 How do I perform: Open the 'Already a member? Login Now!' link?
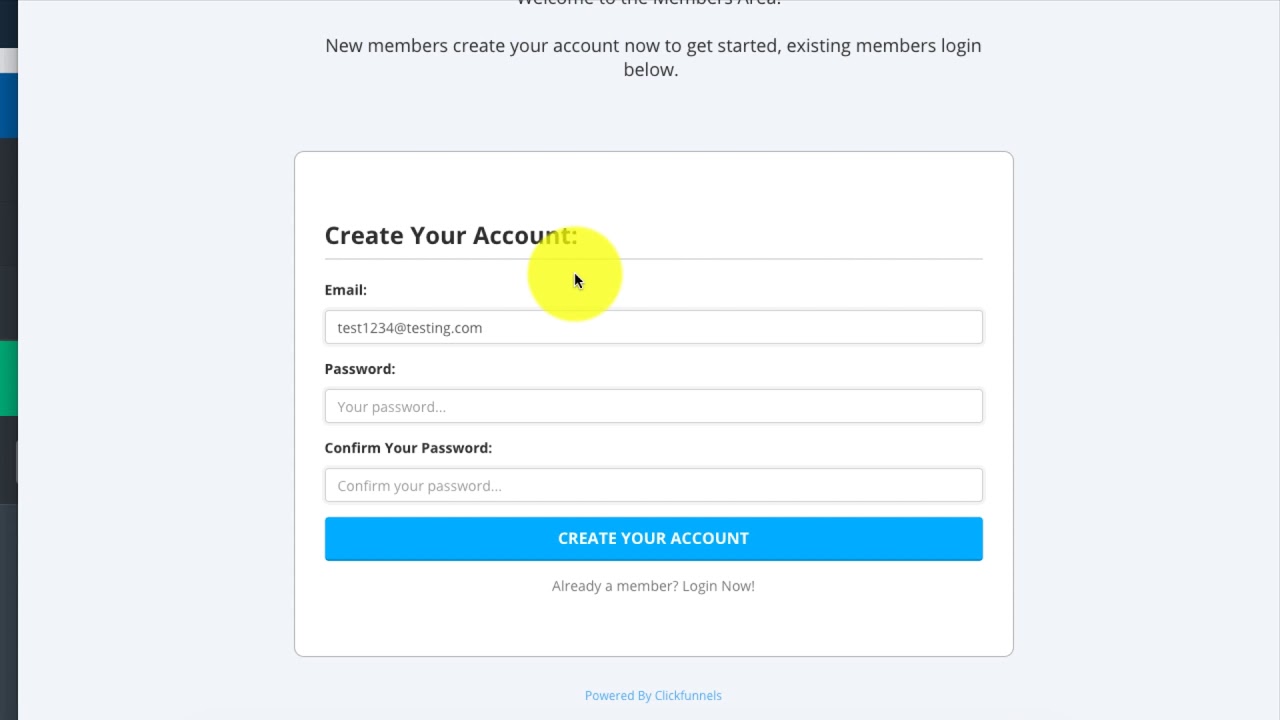click(653, 586)
